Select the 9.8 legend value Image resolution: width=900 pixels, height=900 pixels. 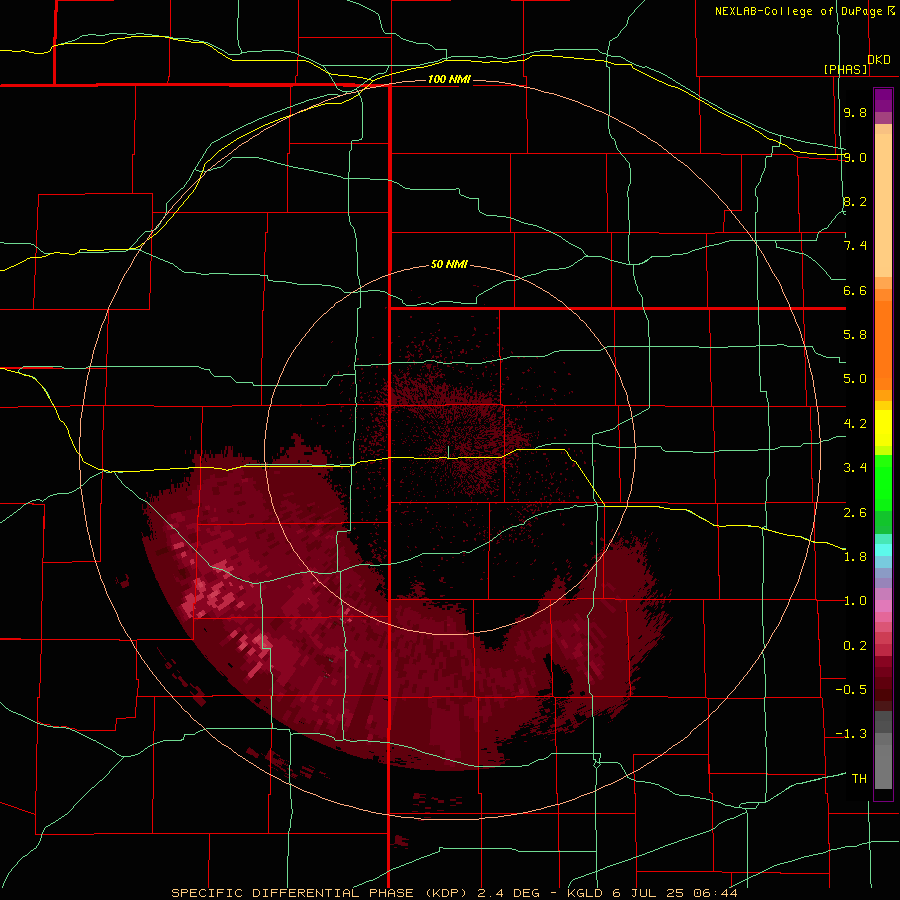pyautogui.click(x=855, y=113)
